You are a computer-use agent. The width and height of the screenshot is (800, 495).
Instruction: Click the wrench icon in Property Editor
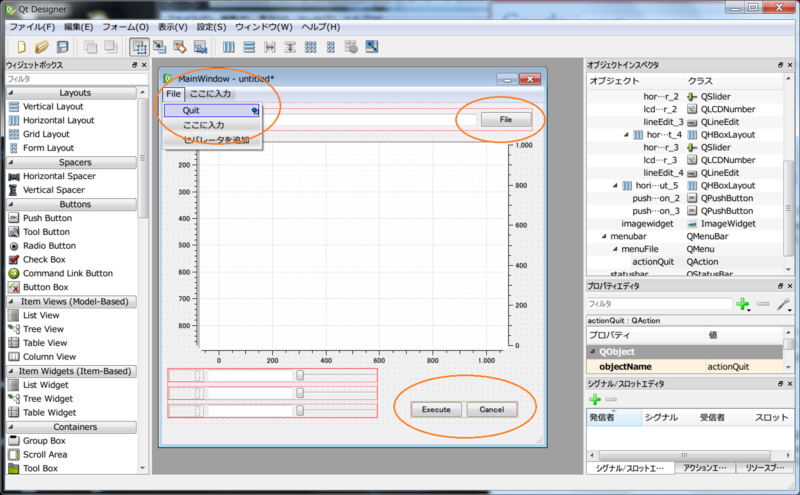(783, 304)
